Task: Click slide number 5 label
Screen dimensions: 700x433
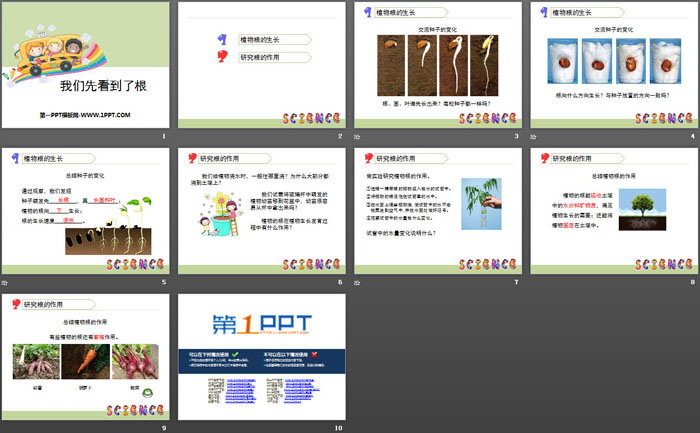Action: coord(164,282)
